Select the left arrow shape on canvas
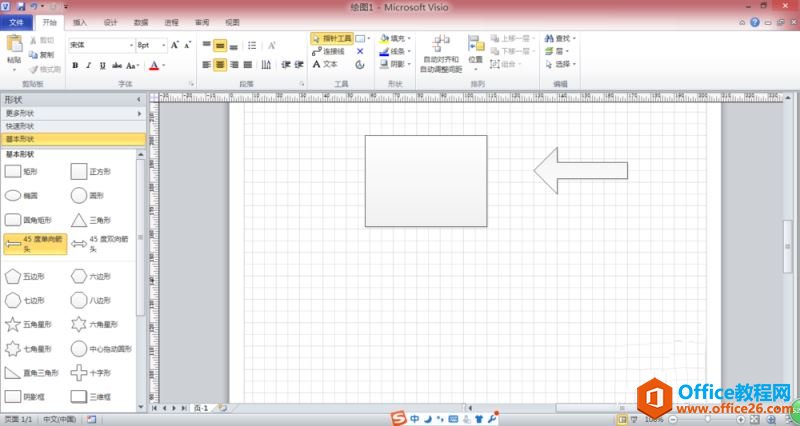This screenshot has height=426, width=800. pyautogui.click(x=580, y=170)
